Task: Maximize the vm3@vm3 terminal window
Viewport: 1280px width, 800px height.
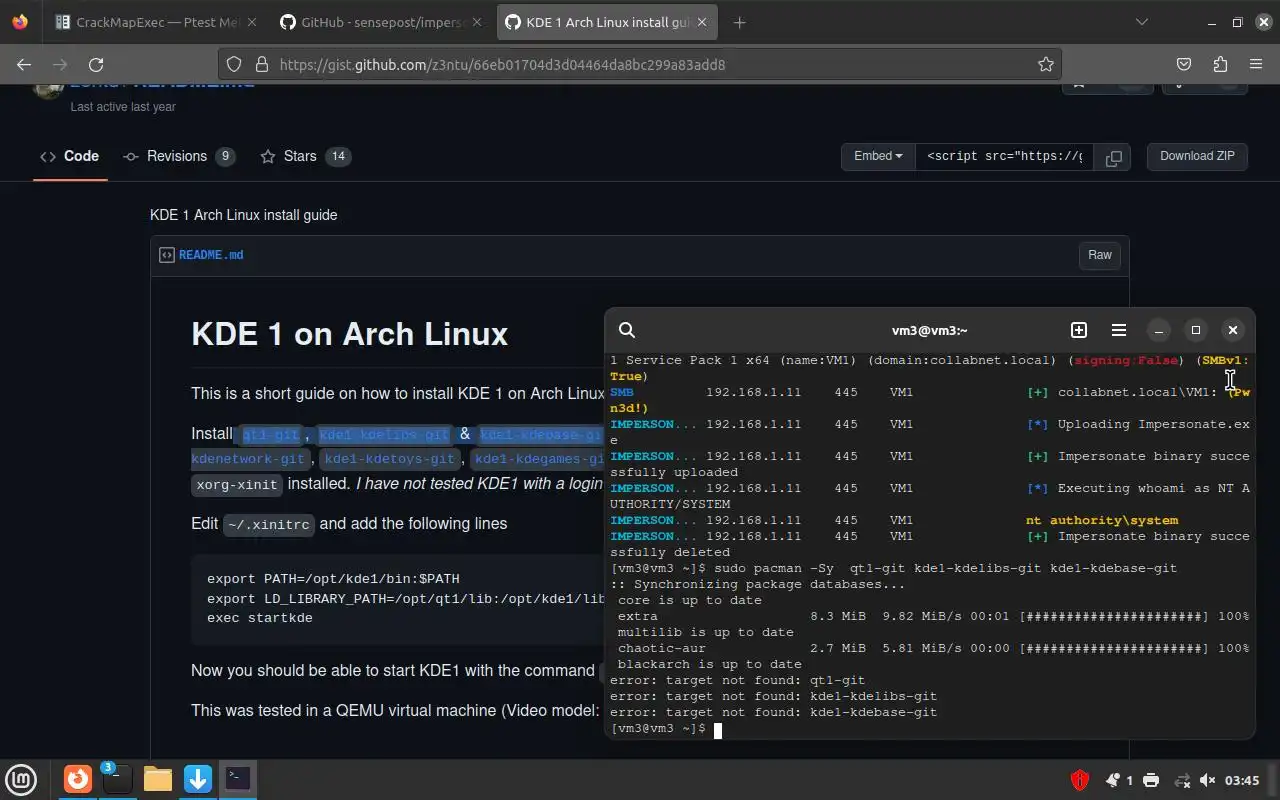Action: (x=1196, y=330)
